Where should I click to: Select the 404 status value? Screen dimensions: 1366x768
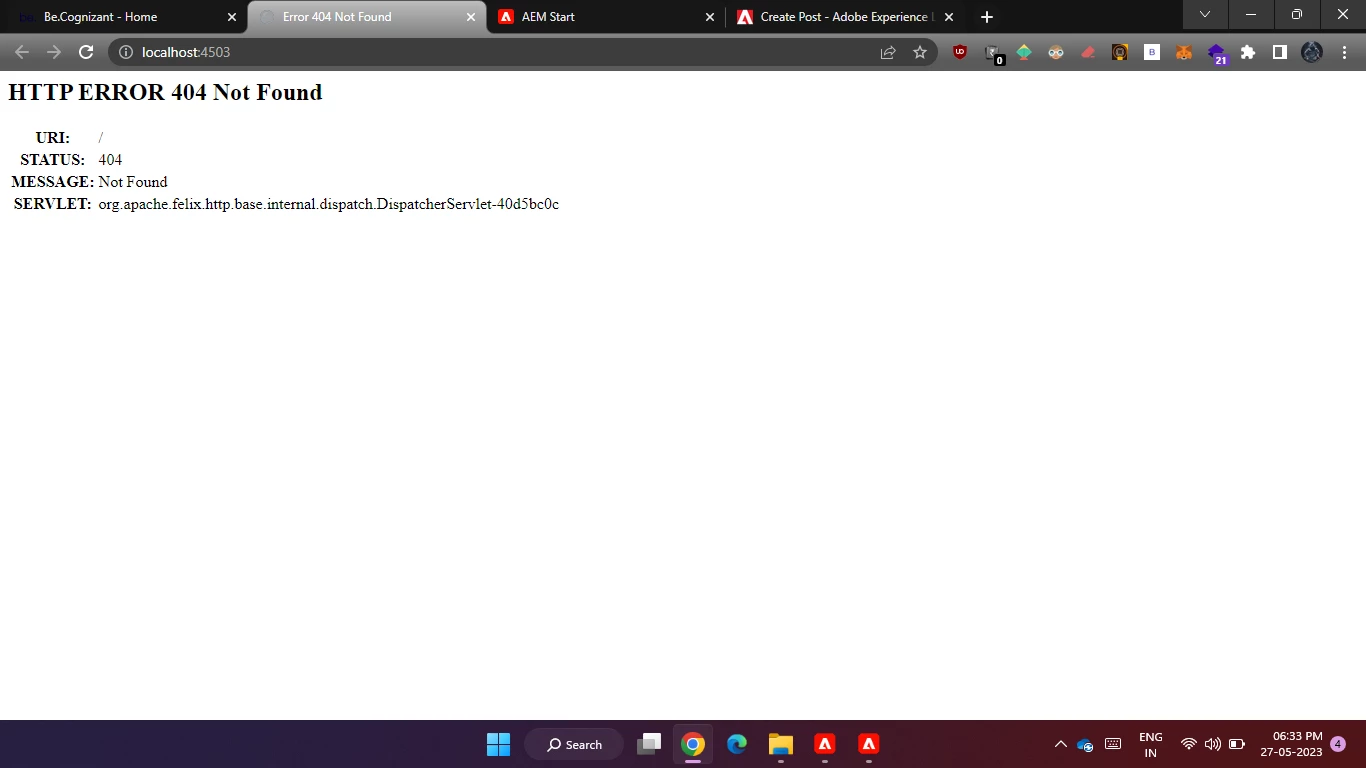(110, 160)
